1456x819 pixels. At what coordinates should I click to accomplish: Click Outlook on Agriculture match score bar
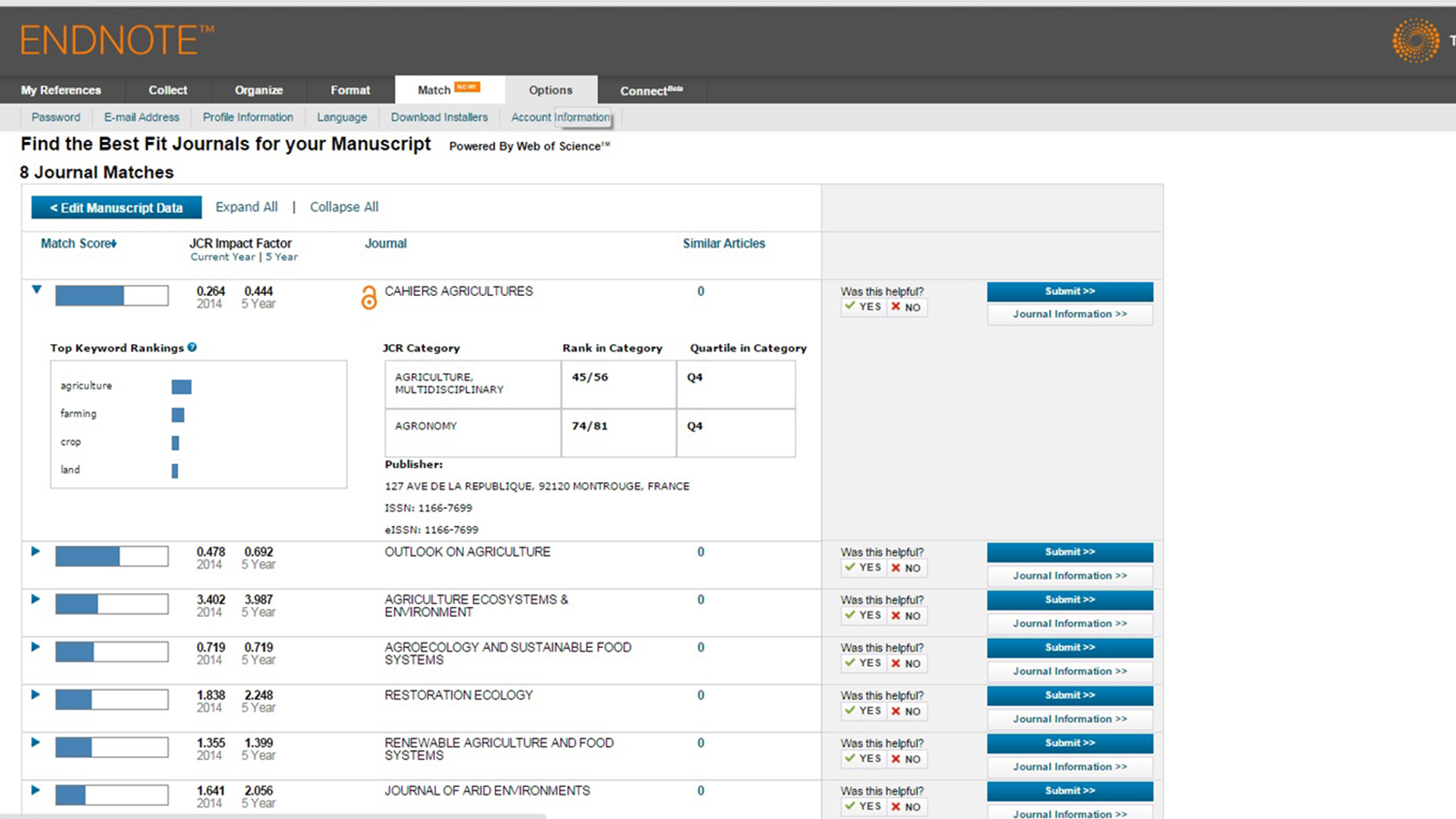[112, 556]
